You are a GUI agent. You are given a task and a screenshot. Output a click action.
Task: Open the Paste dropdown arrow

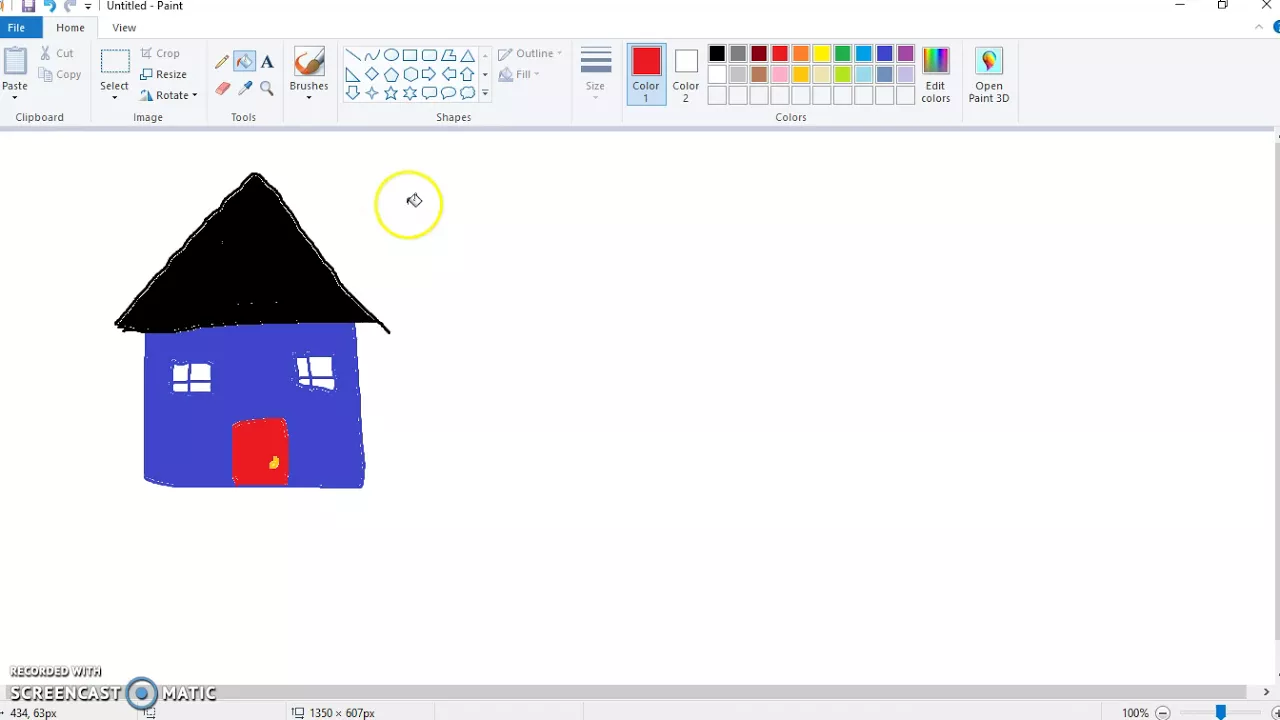15,97
